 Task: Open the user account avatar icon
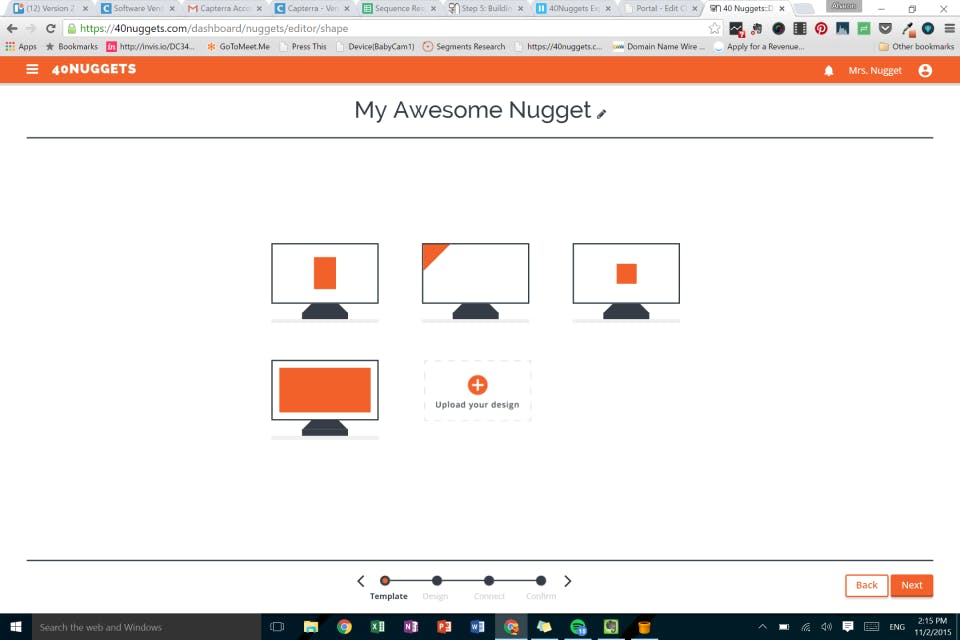point(925,70)
